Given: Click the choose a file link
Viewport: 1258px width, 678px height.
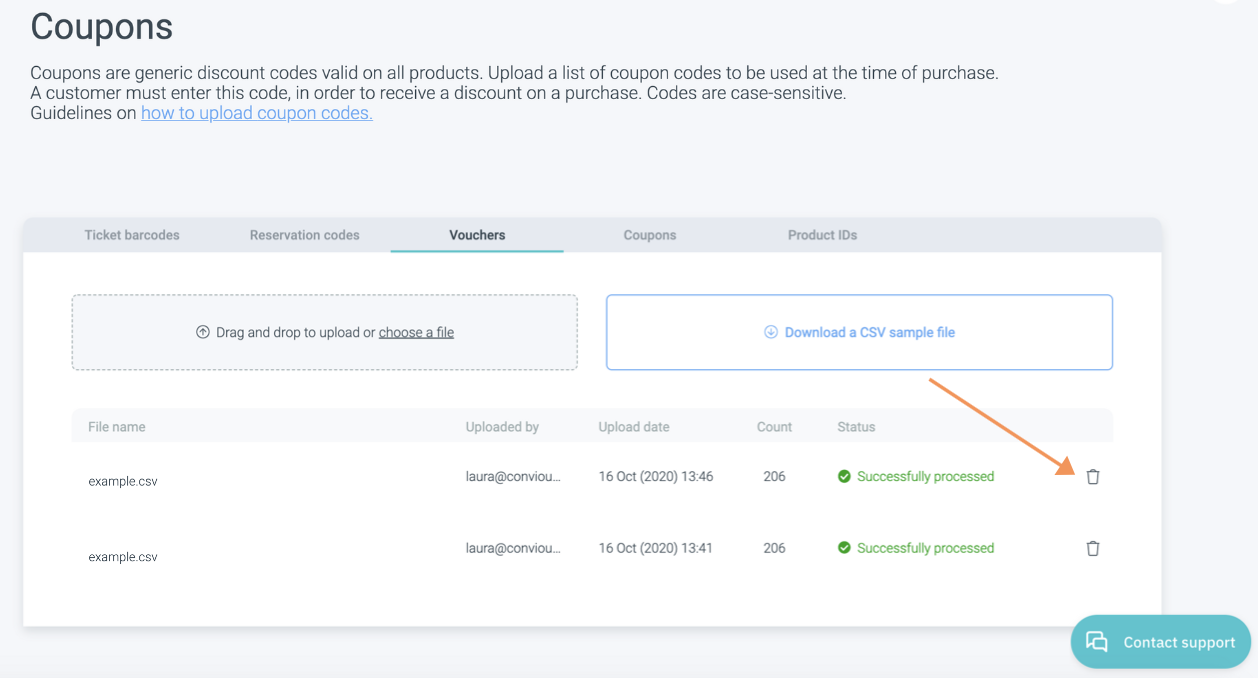Looking at the screenshot, I should (x=416, y=332).
